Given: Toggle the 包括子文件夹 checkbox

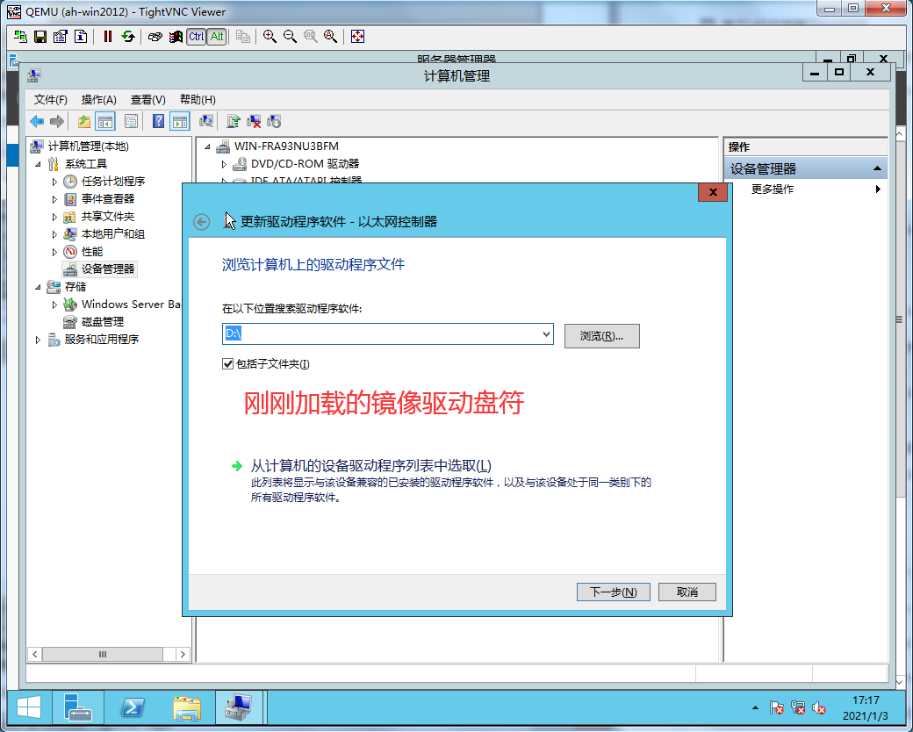Looking at the screenshot, I should point(228,364).
